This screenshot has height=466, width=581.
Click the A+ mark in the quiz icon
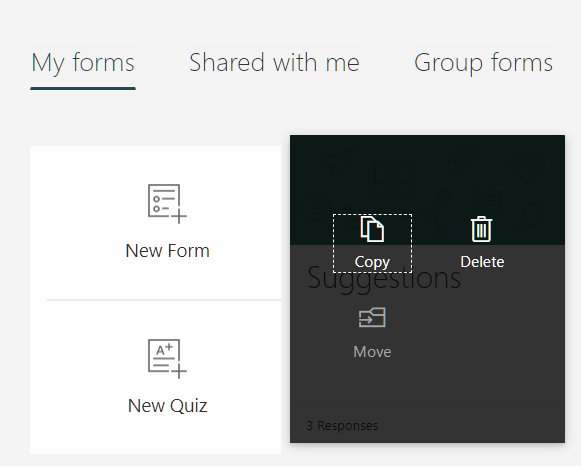(164, 349)
